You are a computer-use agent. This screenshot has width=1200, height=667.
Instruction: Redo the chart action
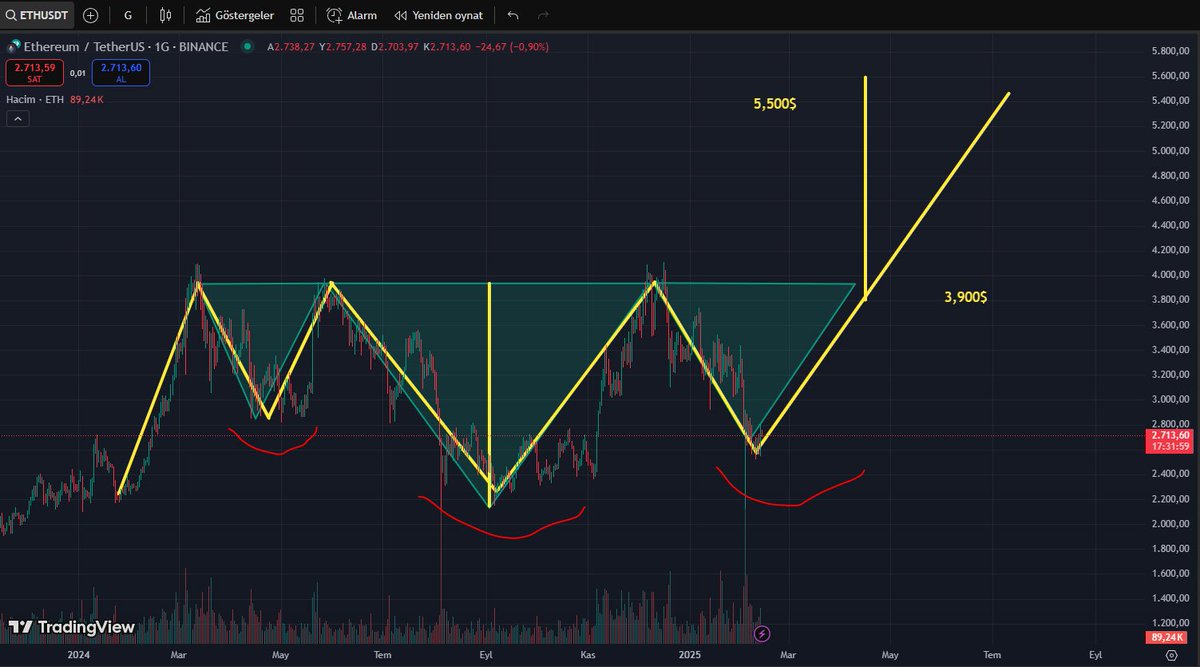543,15
